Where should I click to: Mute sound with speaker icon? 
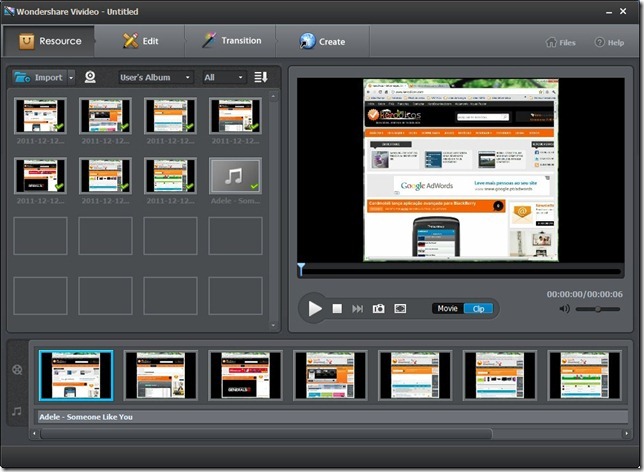coord(564,309)
